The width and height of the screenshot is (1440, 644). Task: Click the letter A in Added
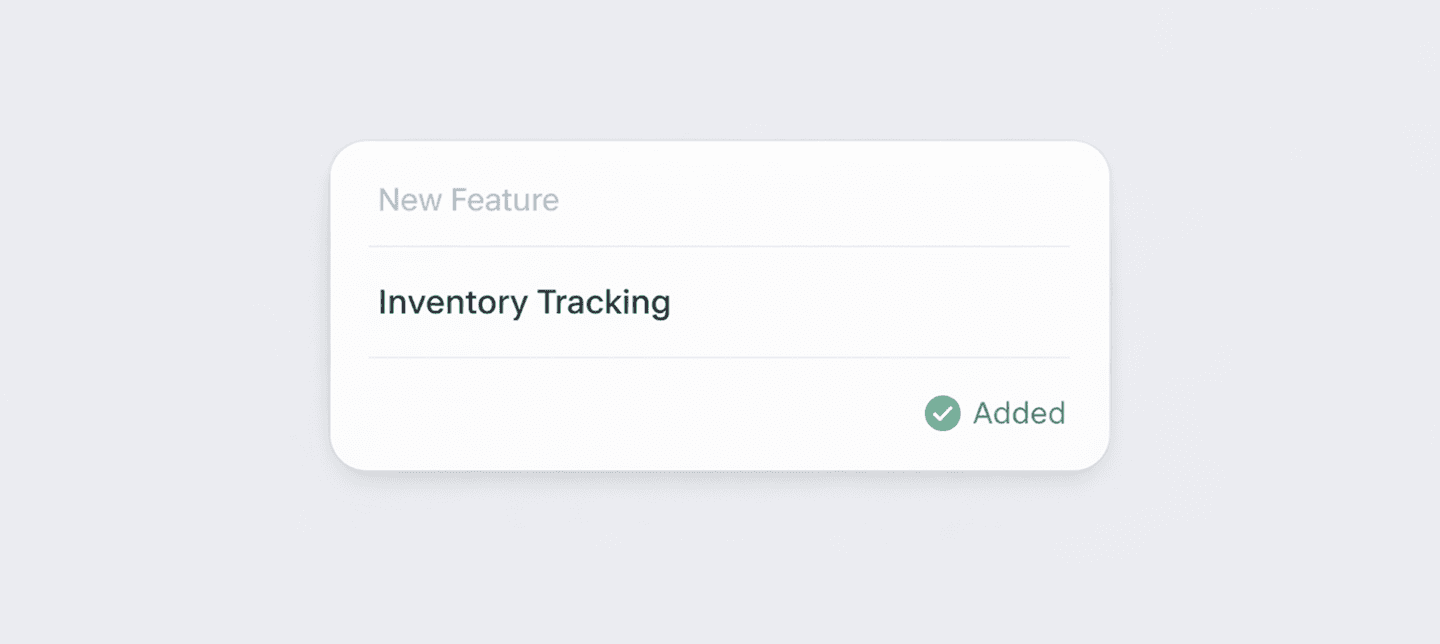982,413
